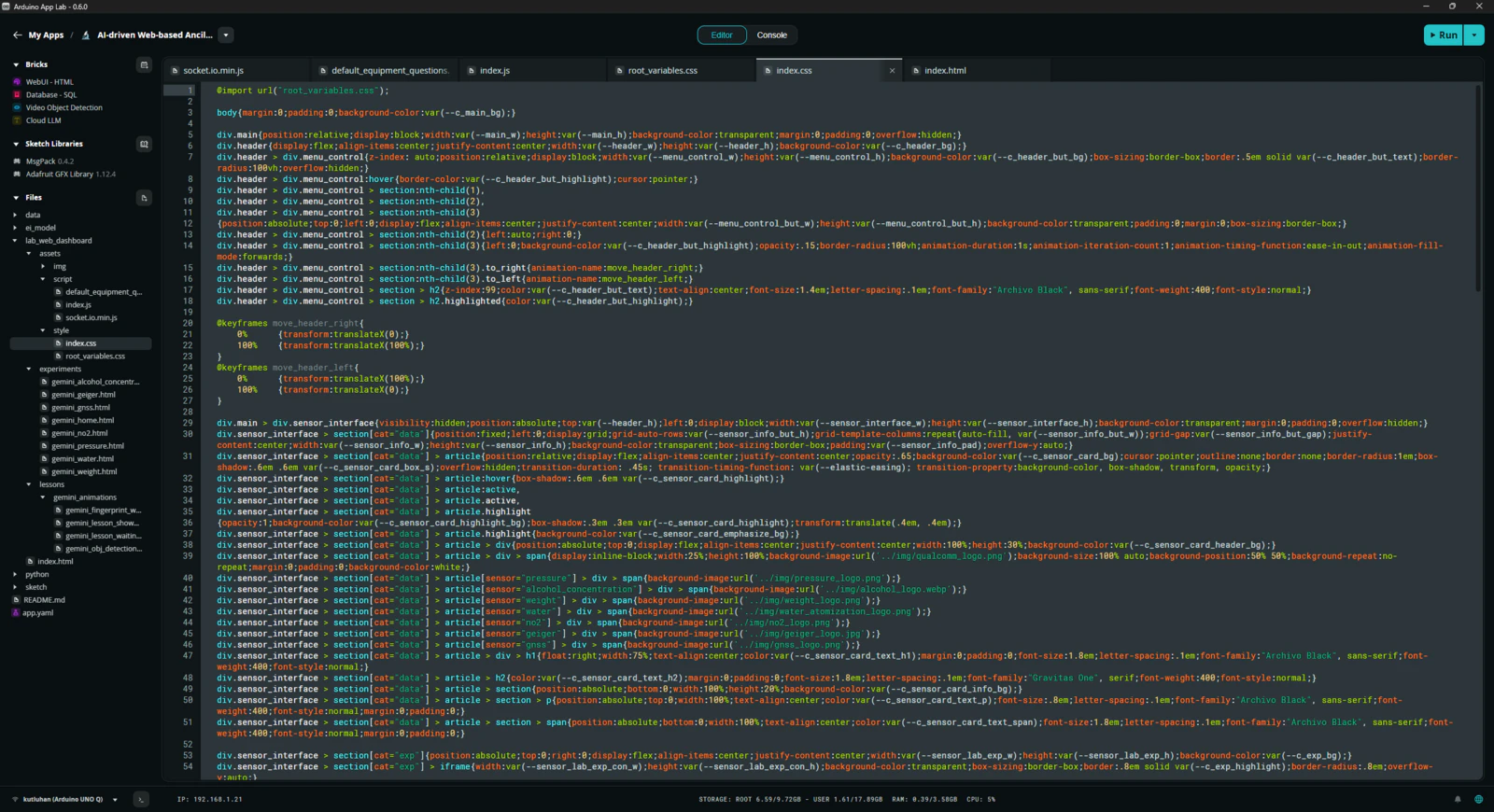Open gemini_geiger.html in file tree

pyautogui.click(x=81, y=395)
